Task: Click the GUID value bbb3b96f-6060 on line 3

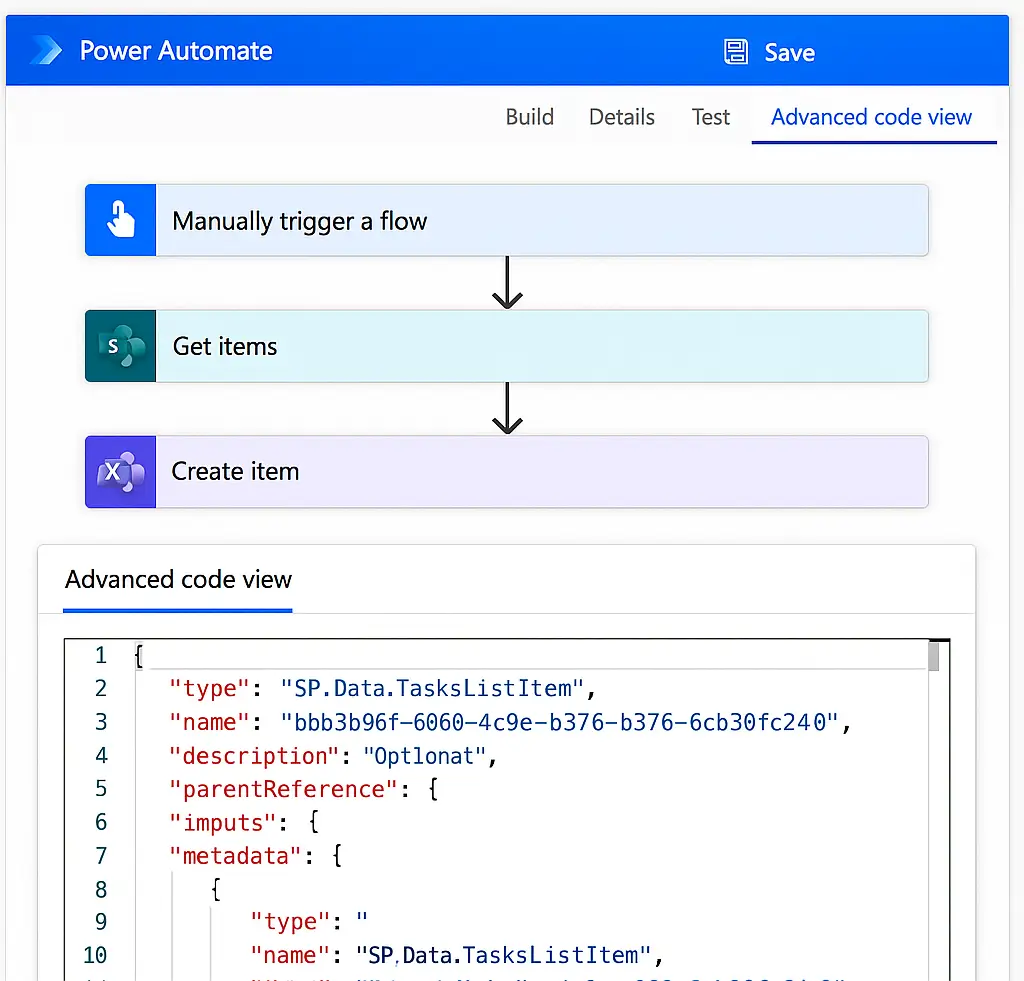Action: [560, 722]
